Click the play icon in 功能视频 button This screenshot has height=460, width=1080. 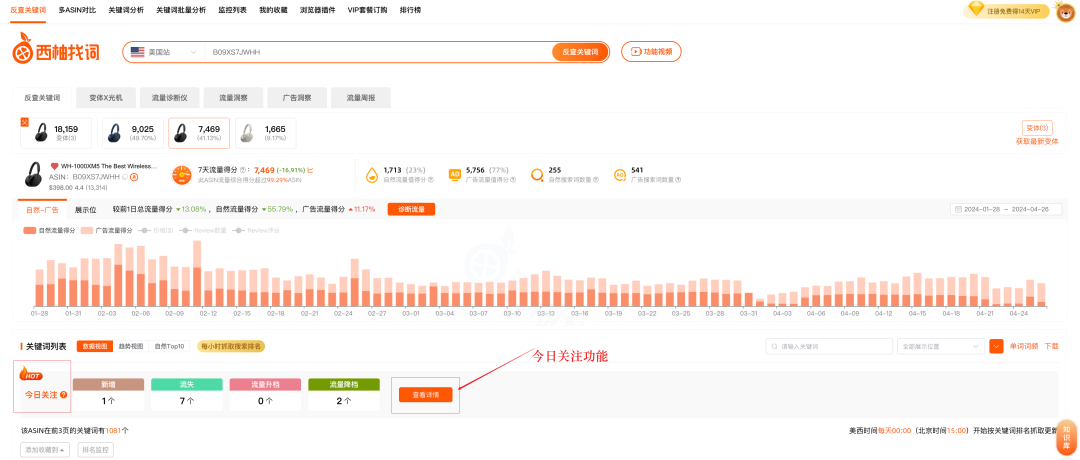point(636,52)
